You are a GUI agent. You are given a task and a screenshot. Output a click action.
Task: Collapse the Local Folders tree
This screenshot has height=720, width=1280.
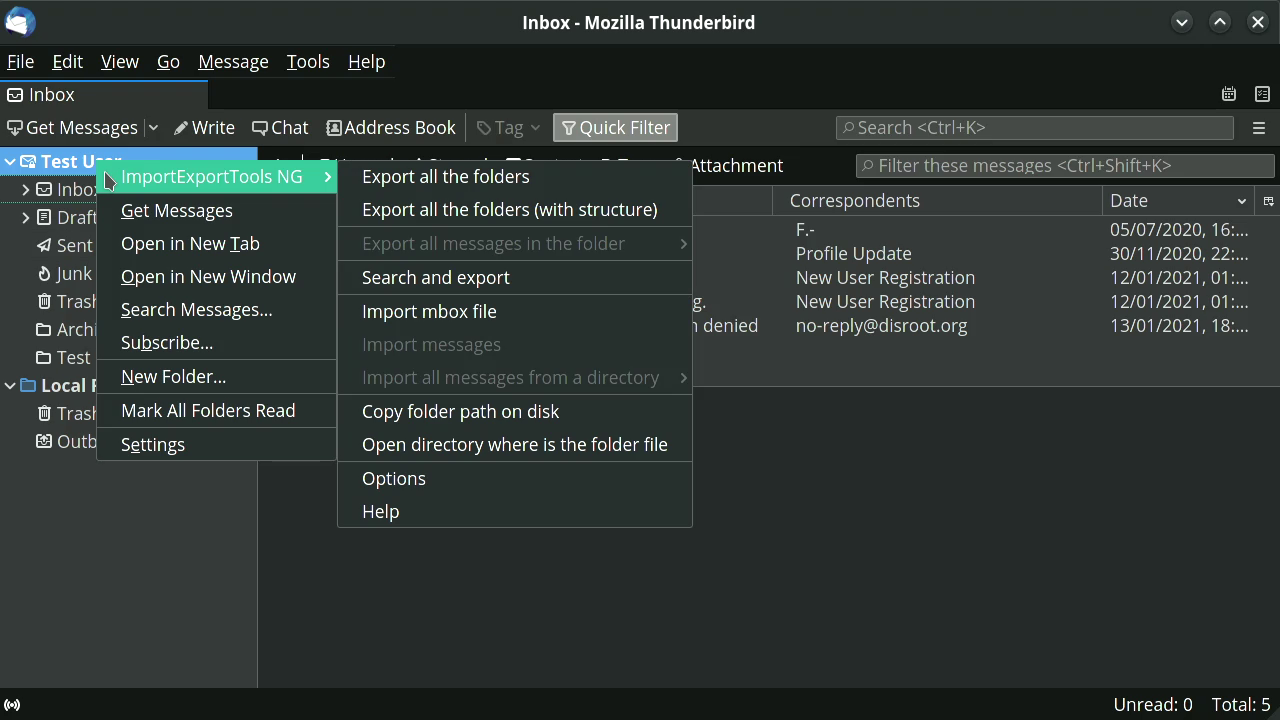tap(10, 385)
